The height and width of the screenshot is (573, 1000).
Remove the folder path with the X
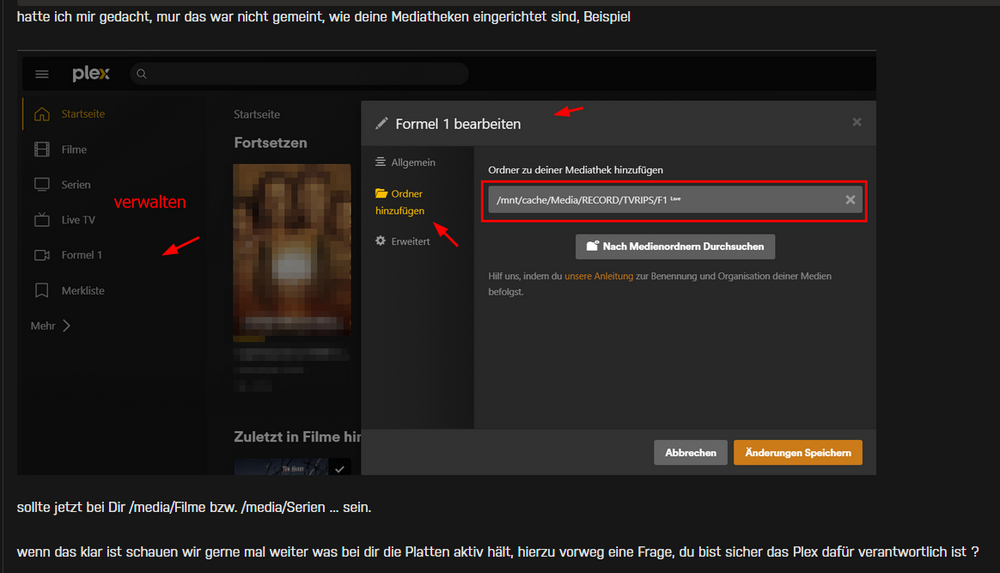850,200
